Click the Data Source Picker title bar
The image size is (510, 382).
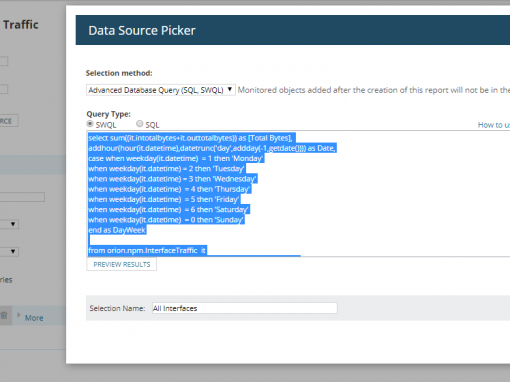point(293,30)
